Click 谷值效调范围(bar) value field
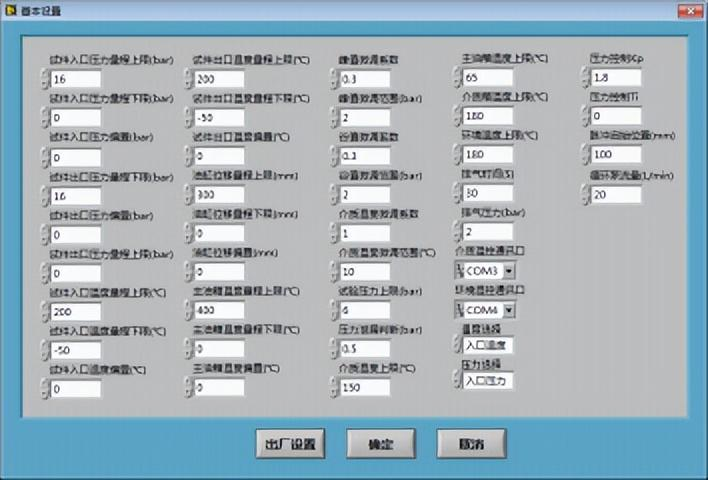Screen dimensions: 708x480 pyautogui.click(x=365, y=195)
